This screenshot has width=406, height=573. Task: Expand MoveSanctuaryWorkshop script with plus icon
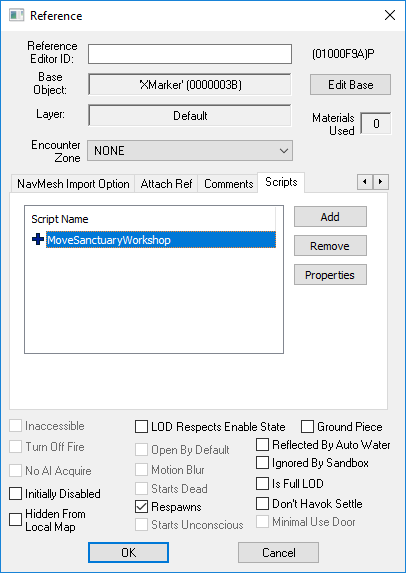(38, 240)
